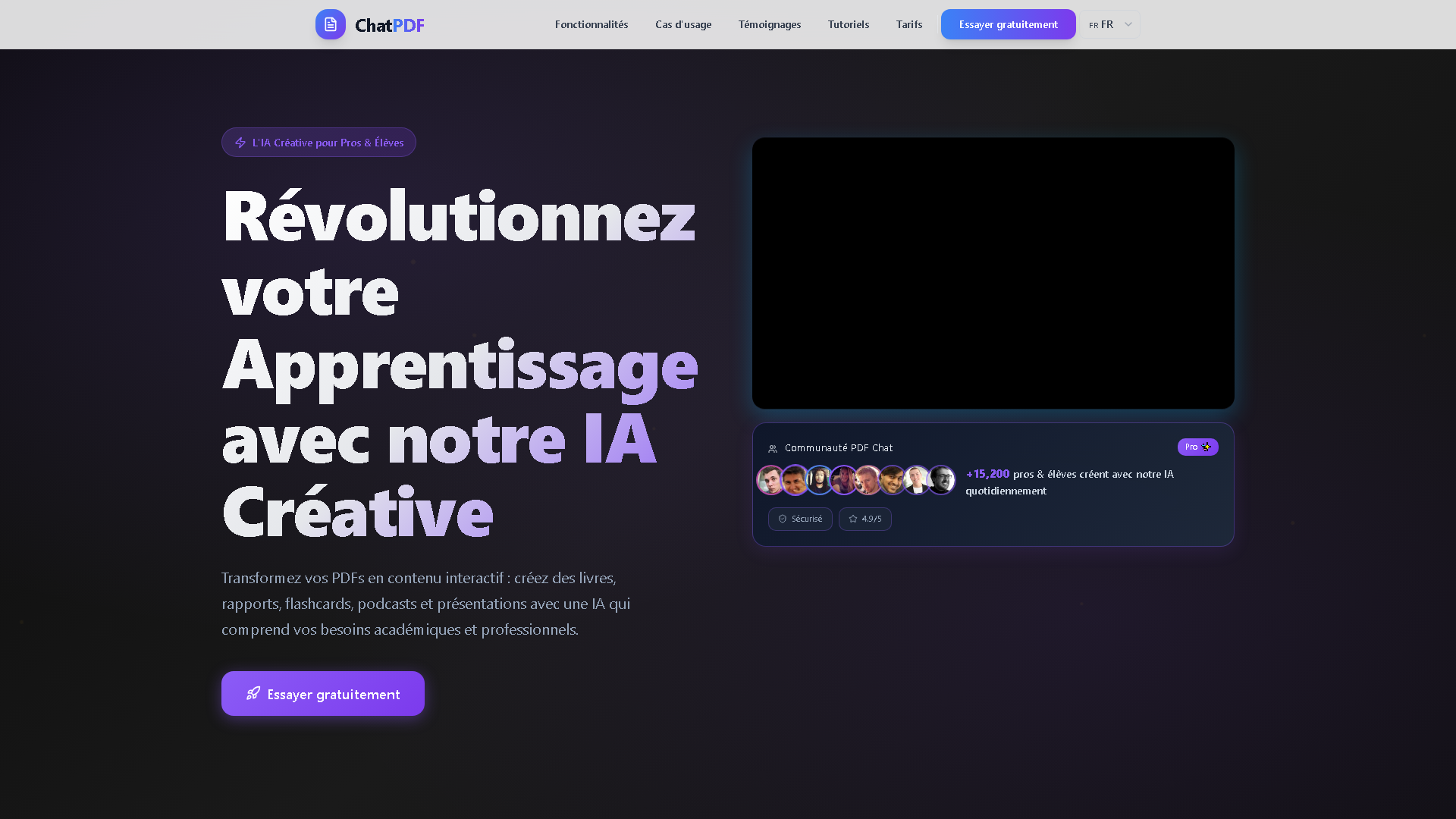
Task: Open the Fonctionnalités menu item
Action: pyautogui.click(x=591, y=24)
